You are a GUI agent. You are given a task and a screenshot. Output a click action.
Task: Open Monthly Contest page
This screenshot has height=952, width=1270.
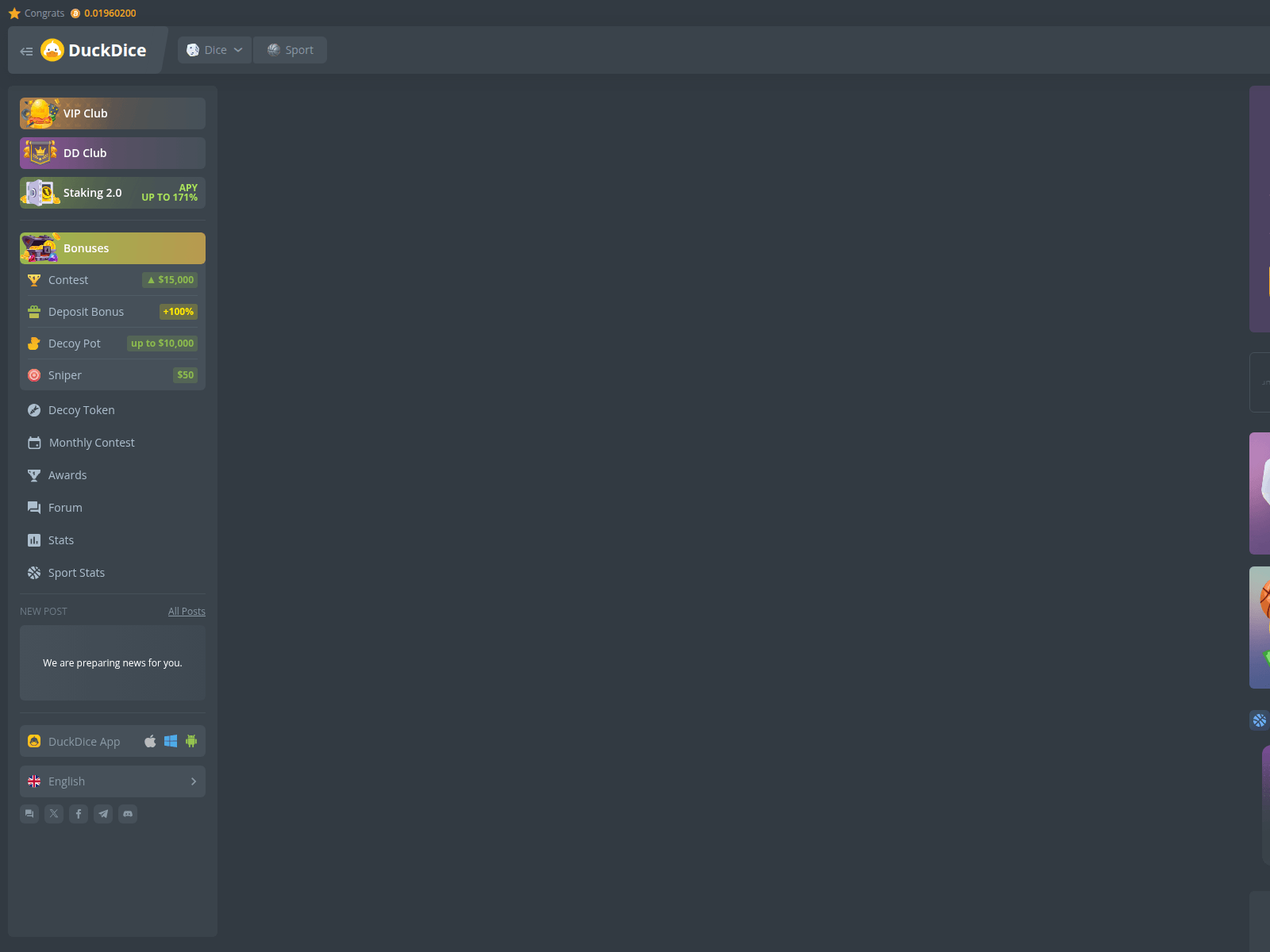pos(113,443)
